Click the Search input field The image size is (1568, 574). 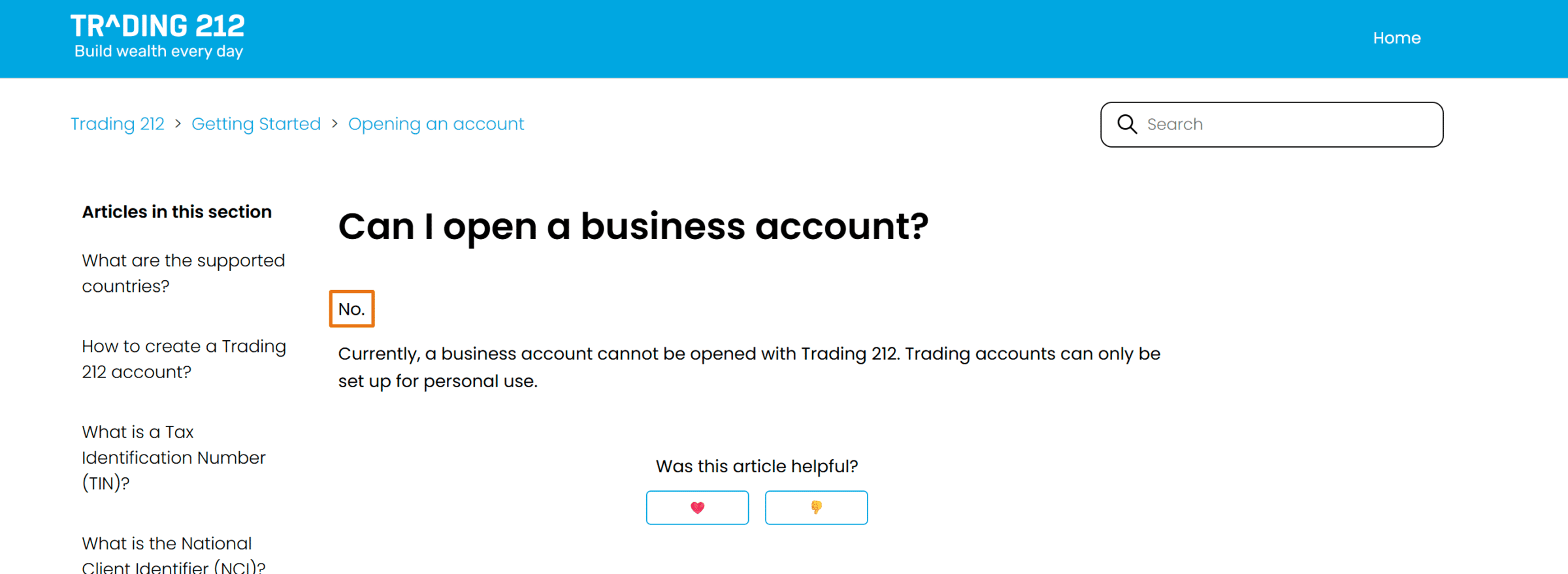pos(1271,124)
